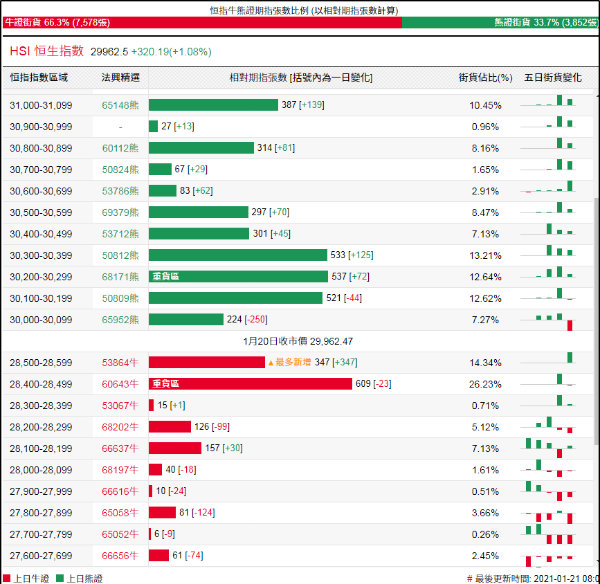
Task: Click the 五日街貨變化 column header
Action: [553, 78]
